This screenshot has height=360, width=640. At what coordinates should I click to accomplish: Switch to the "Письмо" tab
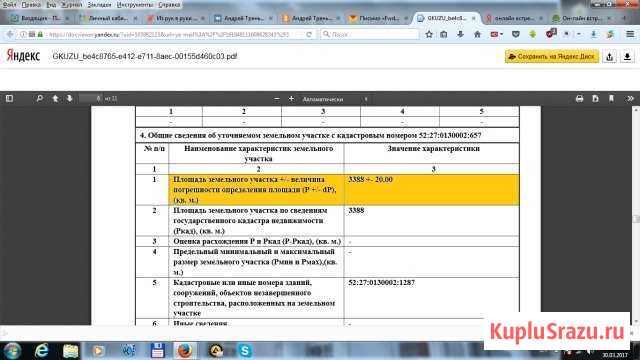378,18
